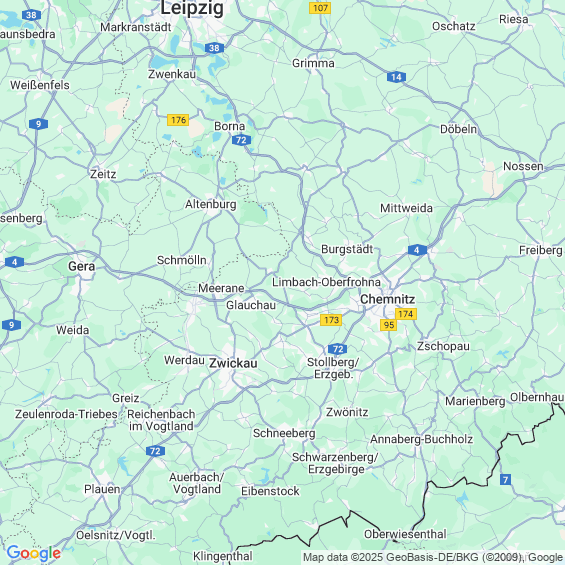Open the Google logo link
Screen dimensions: 565x565
[34, 553]
